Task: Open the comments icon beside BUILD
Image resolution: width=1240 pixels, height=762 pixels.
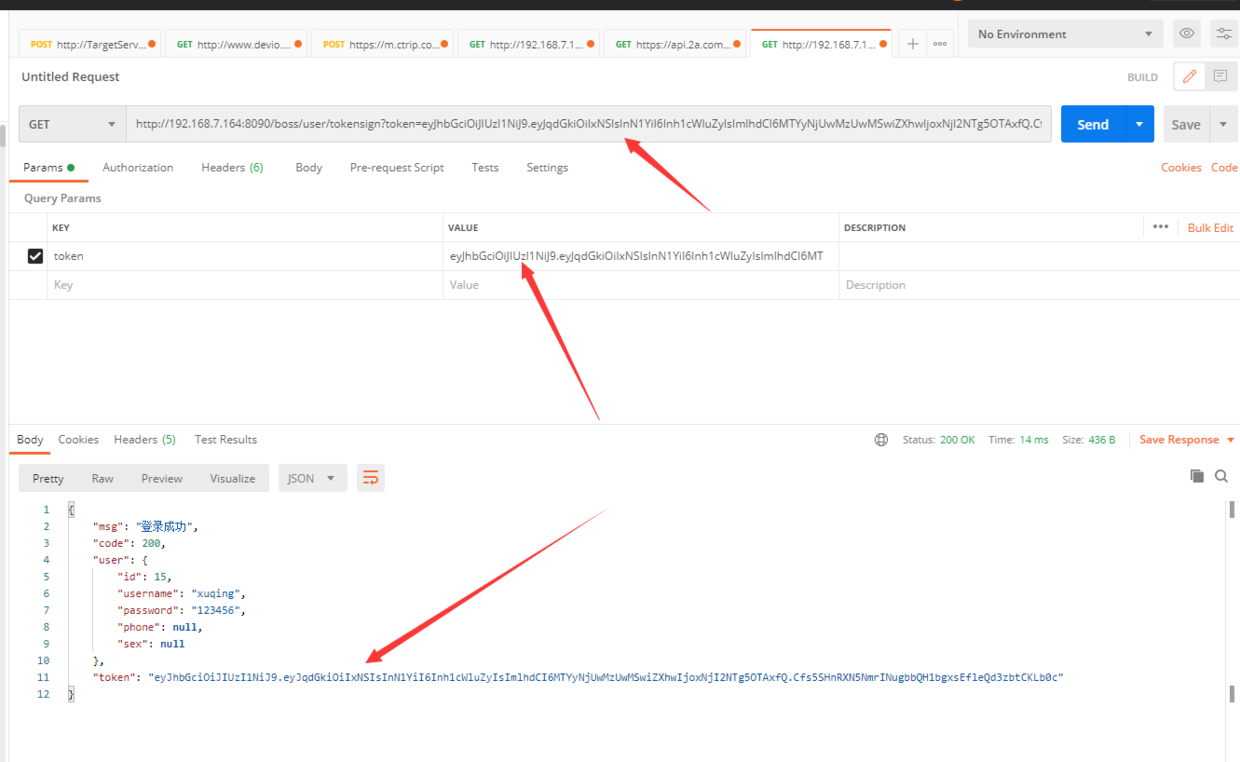Action: (1220, 76)
